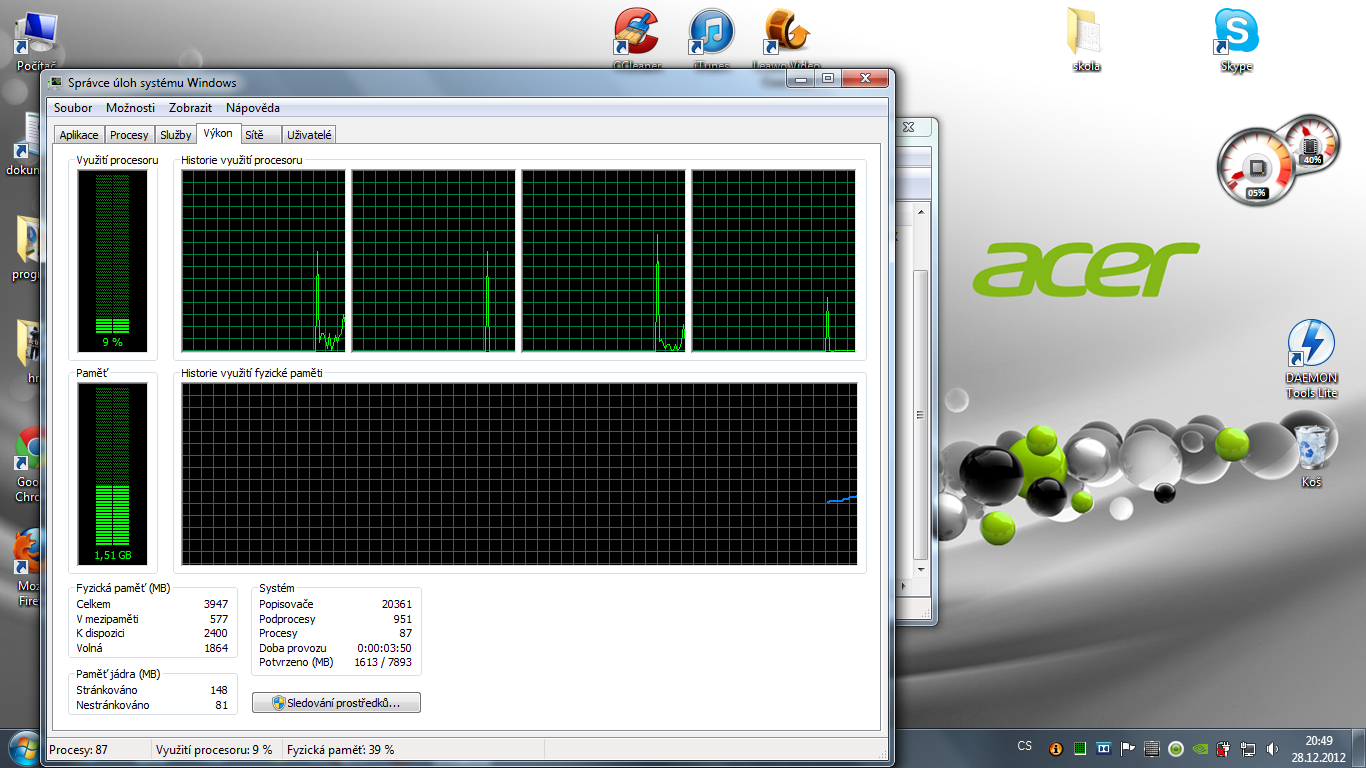Screen dimensions: 1366x768
Task: Click the Stránkováno value 148
Action: click(x=219, y=690)
